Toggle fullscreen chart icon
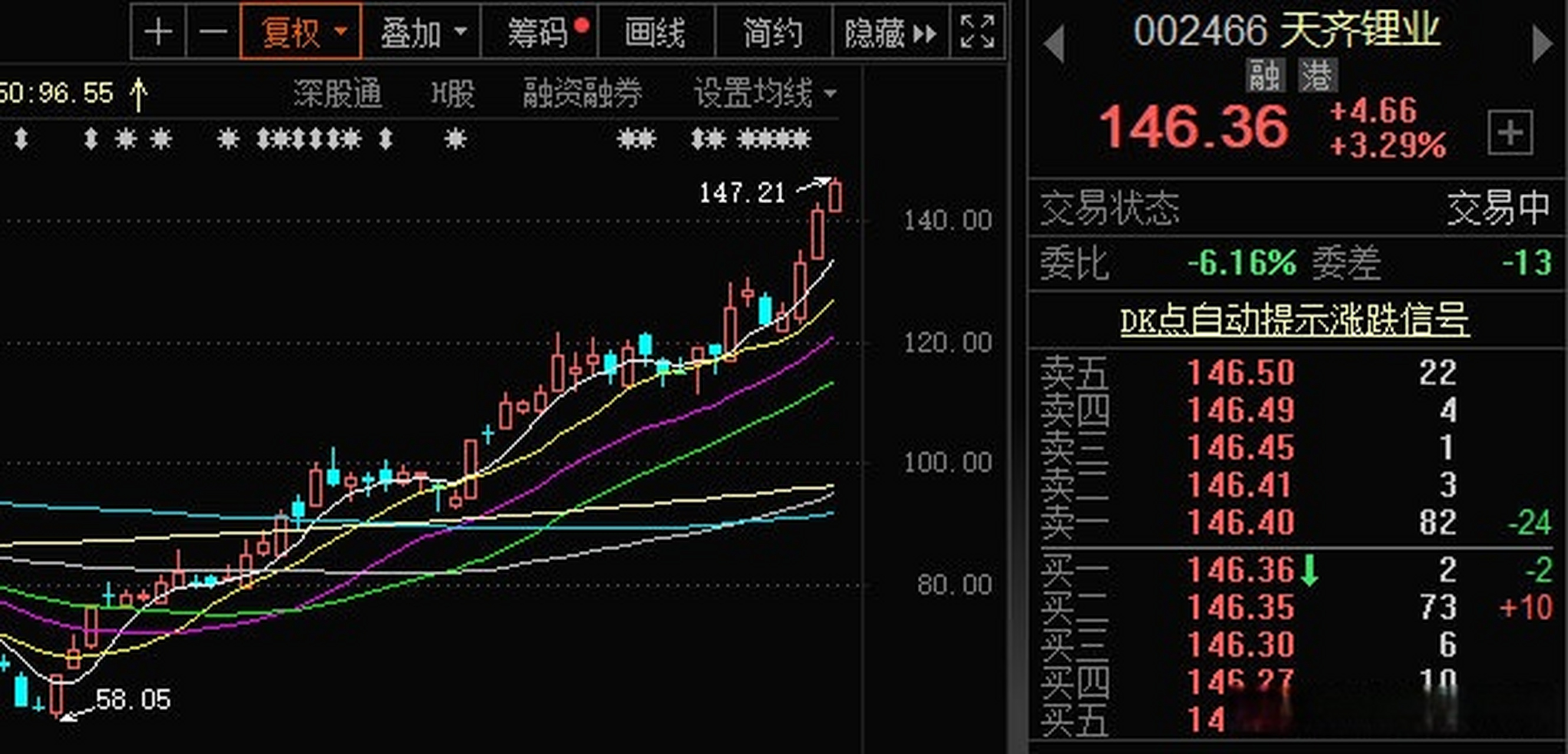Image resolution: width=1568 pixels, height=754 pixels. [978, 32]
